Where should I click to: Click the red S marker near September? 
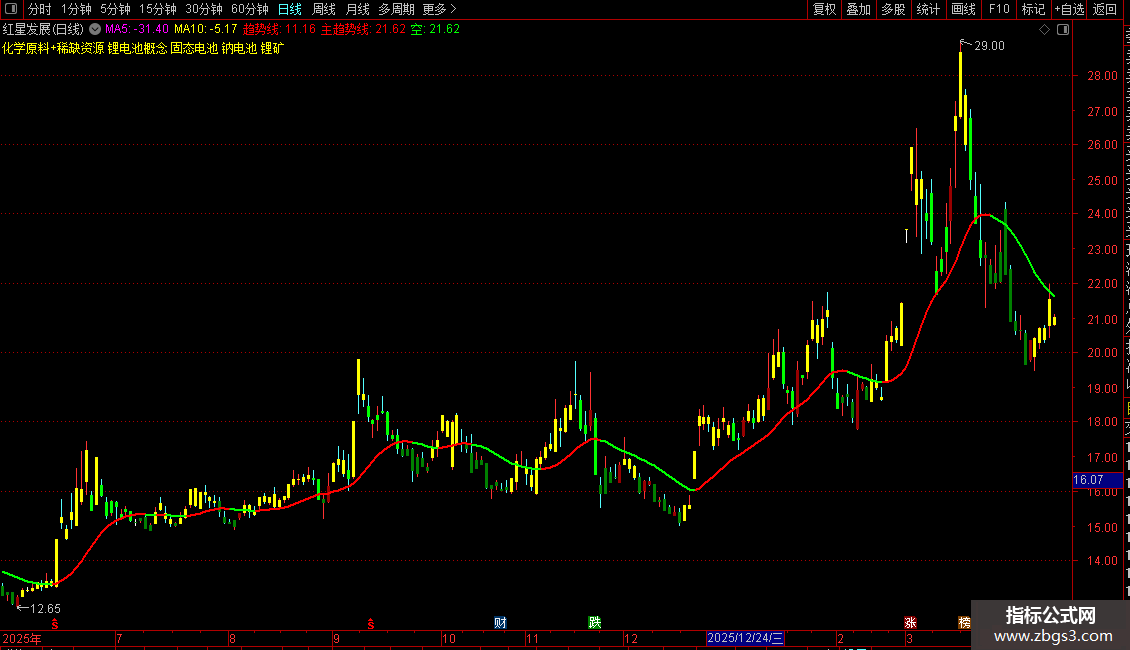click(x=371, y=623)
